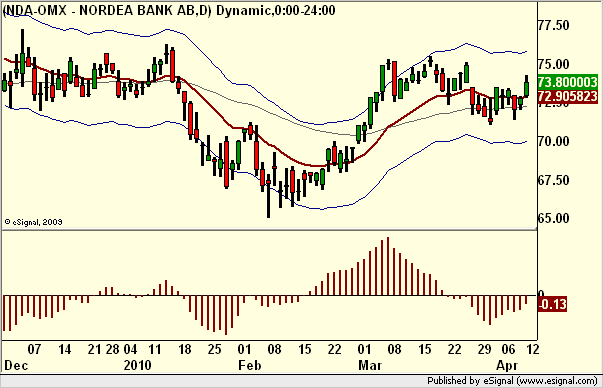Click the Feb month label
The image size is (603, 388).
coord(250,365)
